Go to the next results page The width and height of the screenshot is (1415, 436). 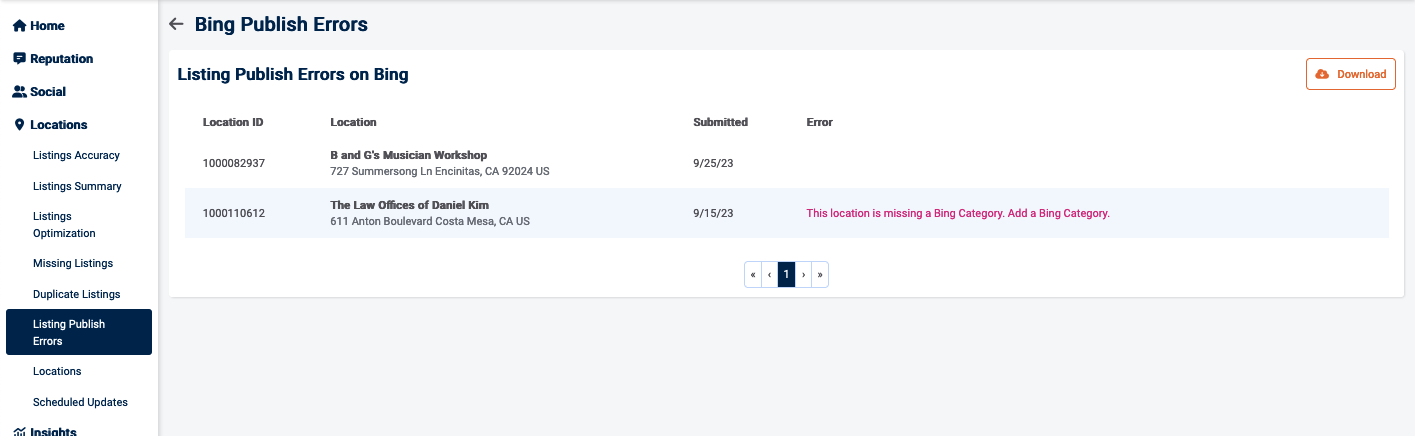tap(803, 274)
